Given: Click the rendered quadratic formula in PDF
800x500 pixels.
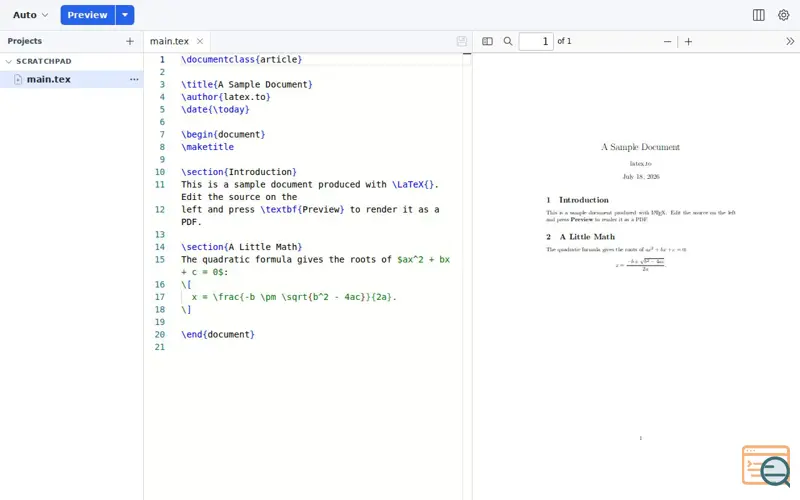Looking at the screenshot, I should [x=641, y=264].
